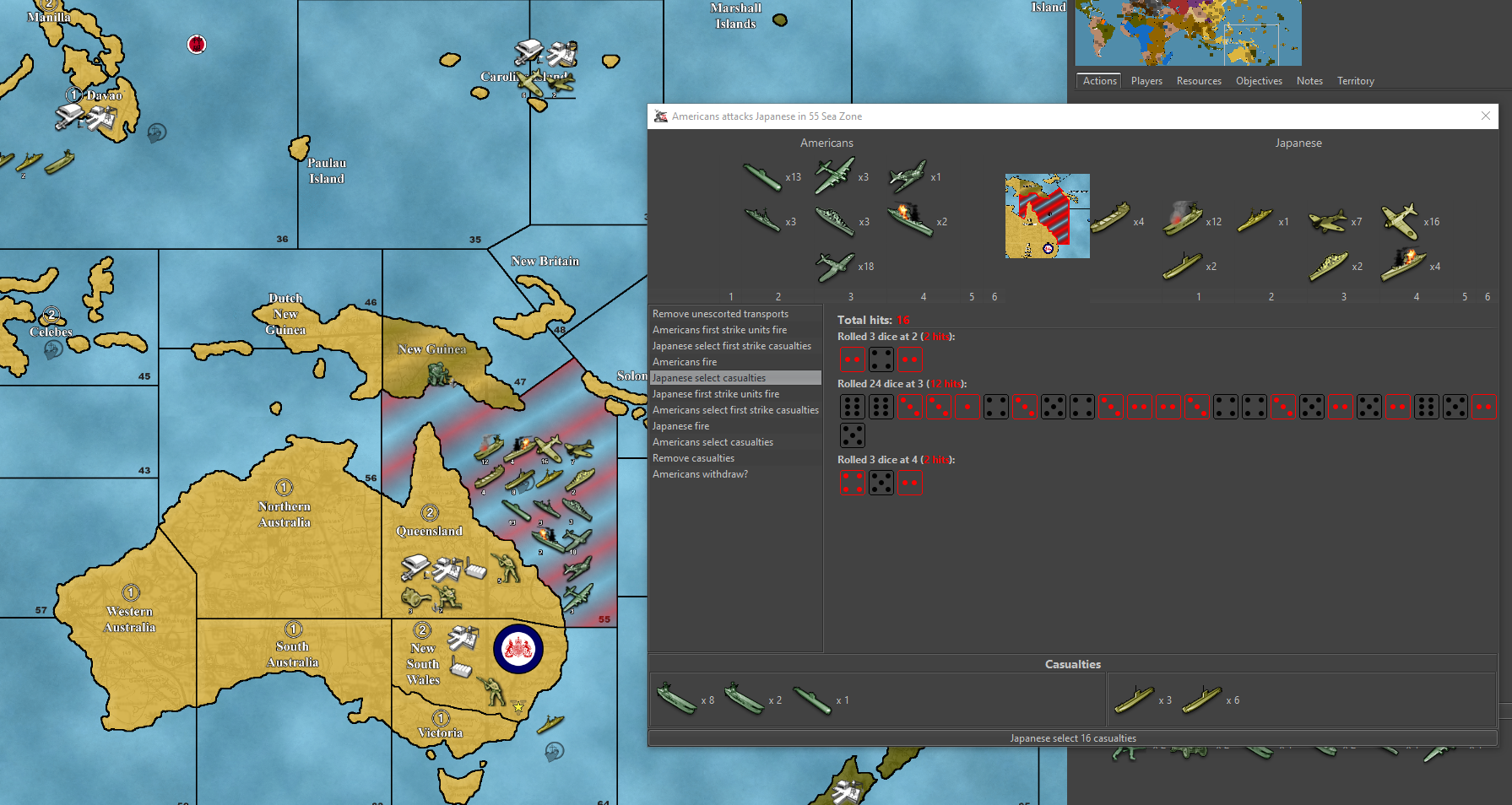Image resolution: width=1512 pixels, height=805 pixels.
Task: Click the Japanese red roundel marker near Manila
Action: point(197,44)
